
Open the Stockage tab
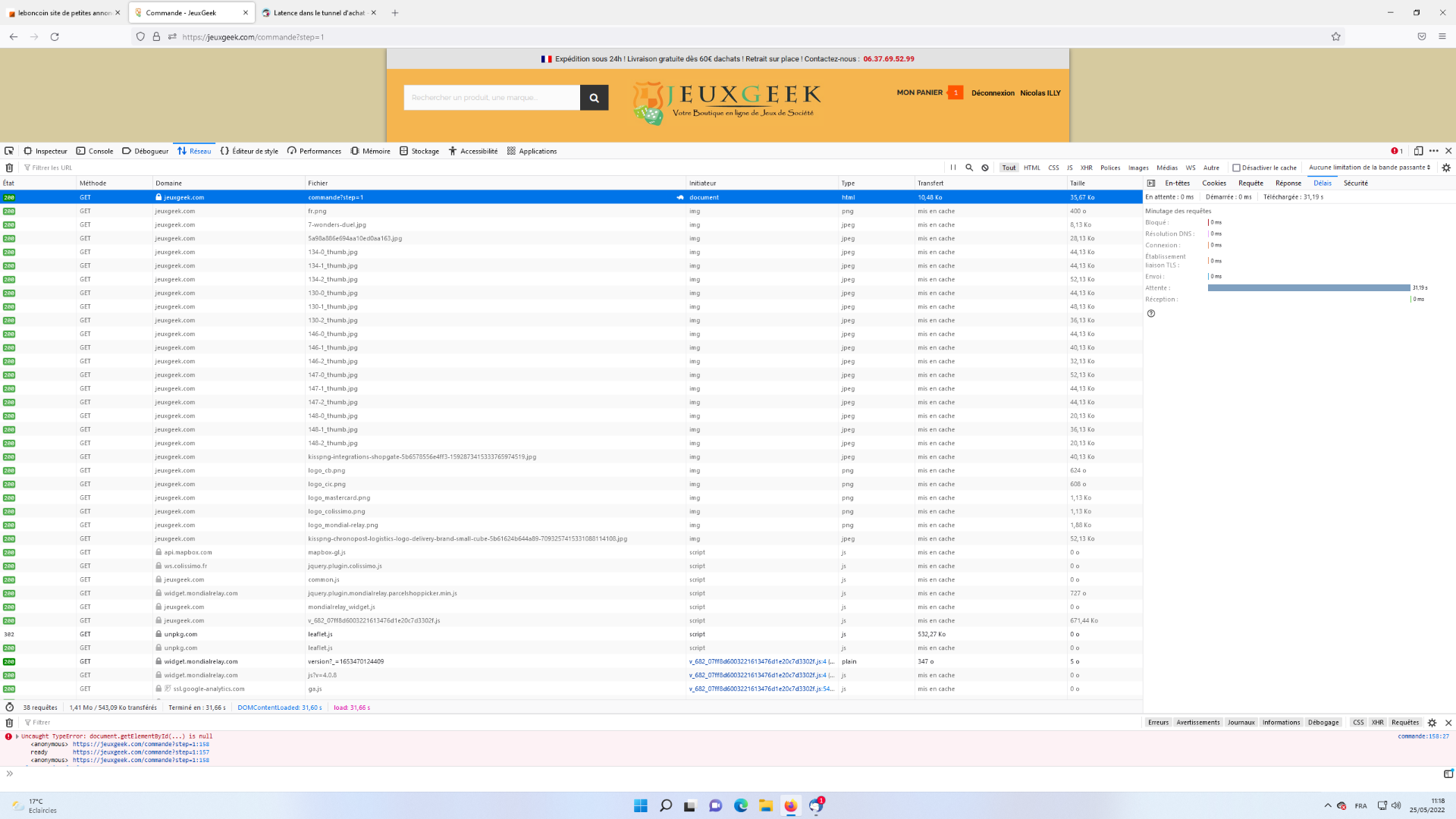419,151
